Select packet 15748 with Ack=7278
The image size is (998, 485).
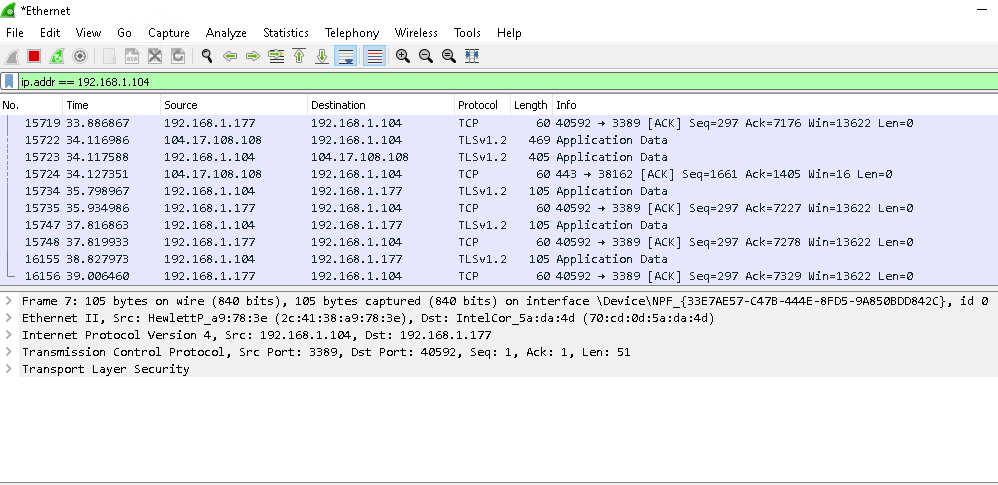(x=499, y=242)
